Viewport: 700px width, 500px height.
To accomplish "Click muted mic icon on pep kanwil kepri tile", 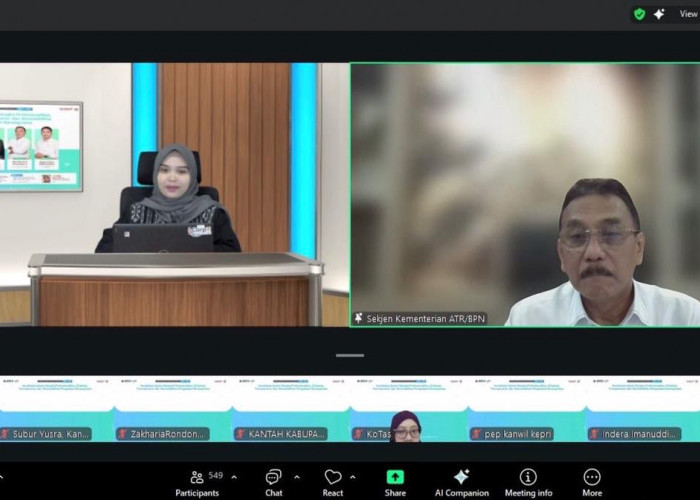I will pyautogui.click(x=477, y=434).
